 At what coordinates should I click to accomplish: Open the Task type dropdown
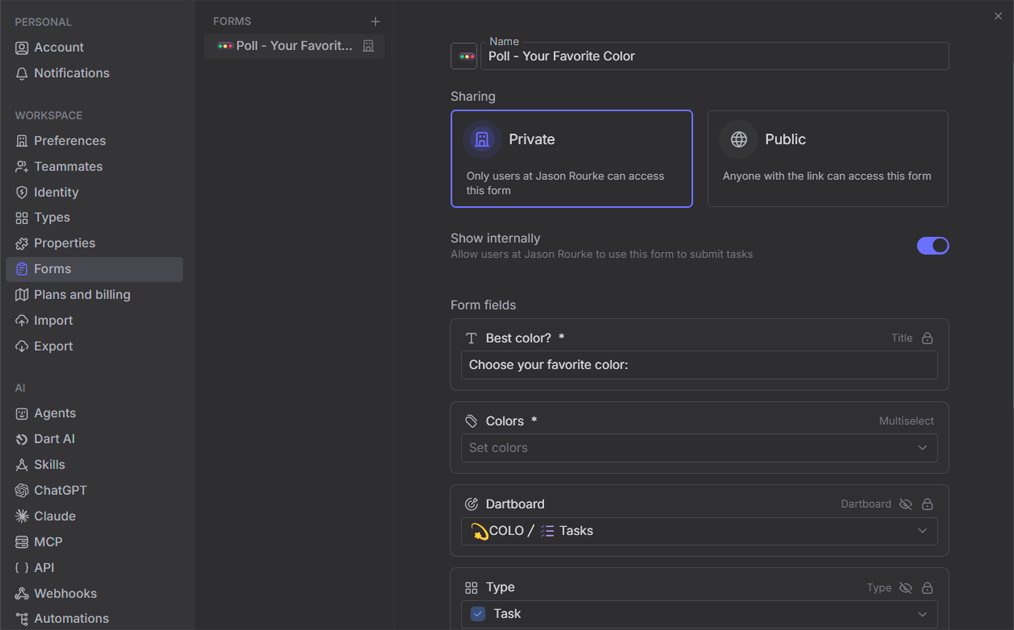(x=699, y=614)
